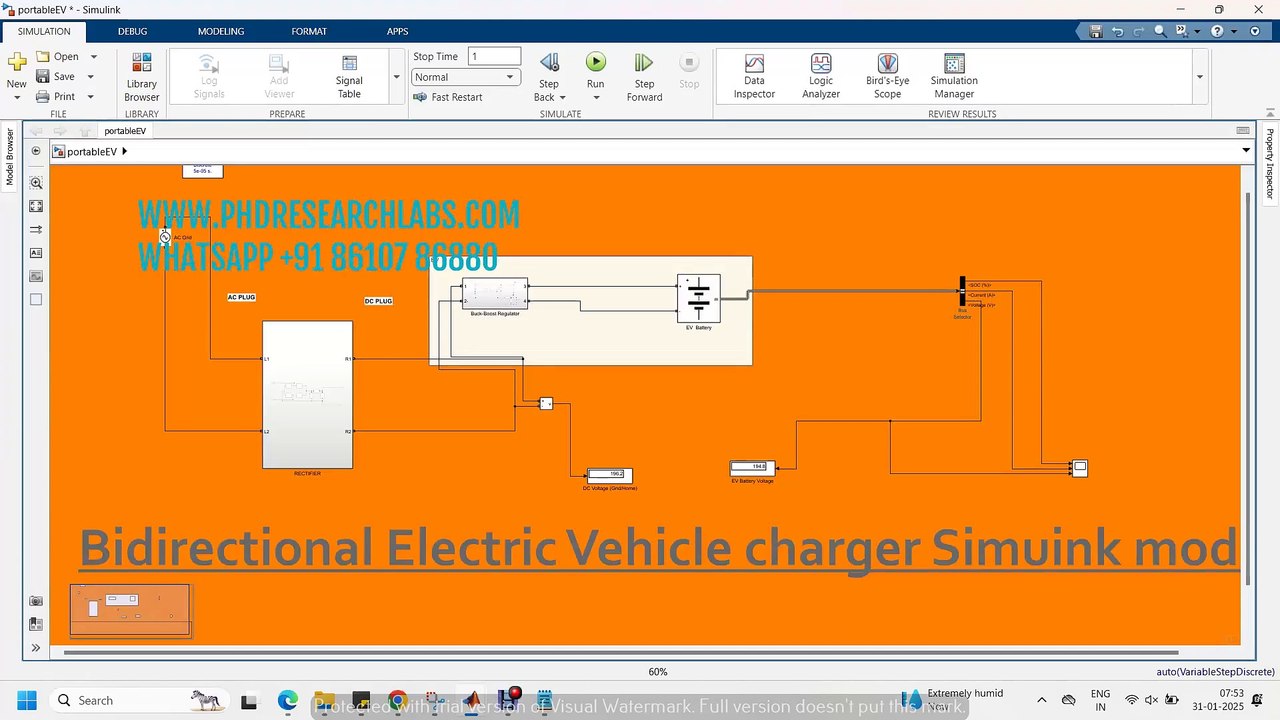Open Microsoft Edge from taskbar

pos(288,700)
